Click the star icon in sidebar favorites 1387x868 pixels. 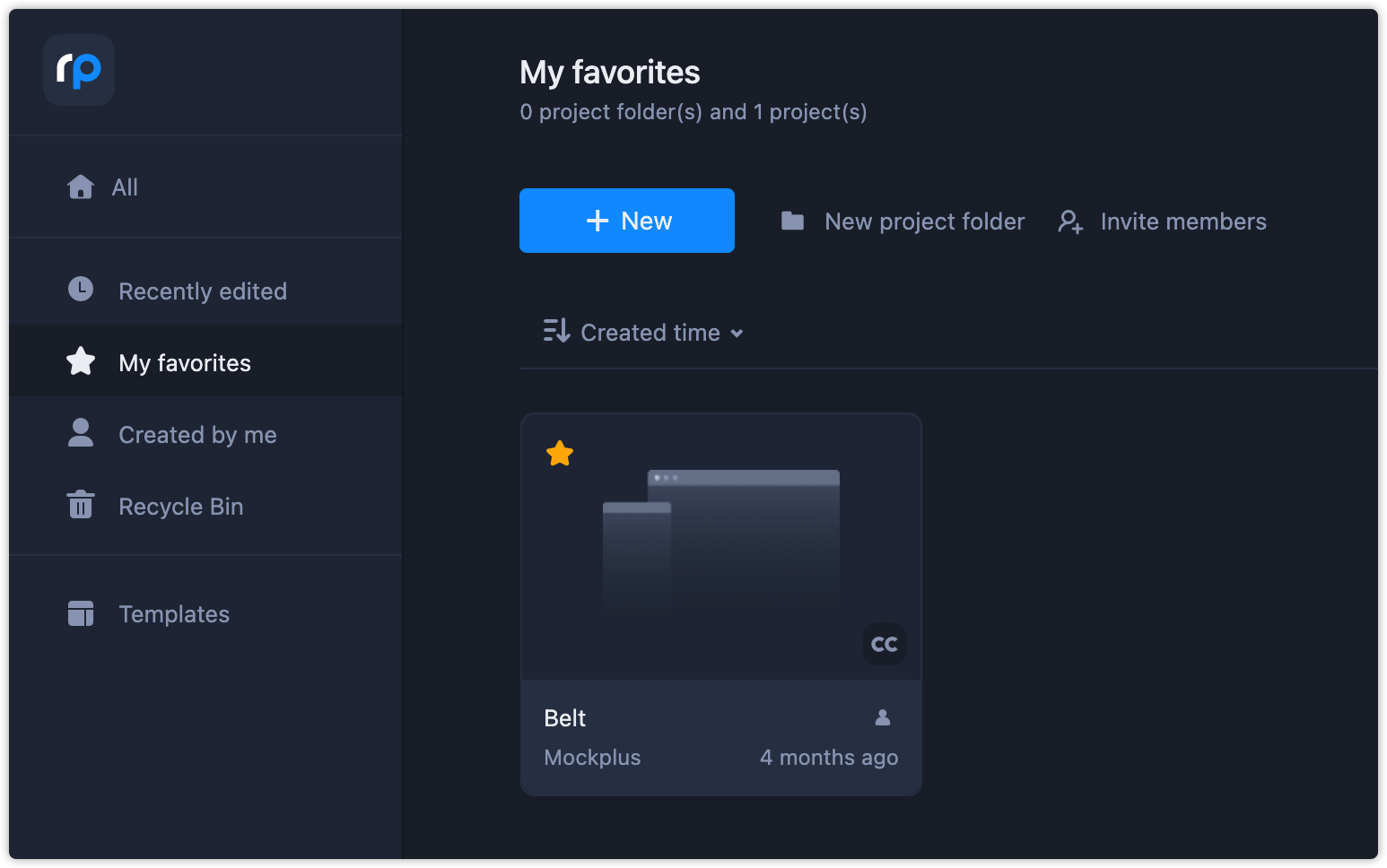pos(81,361)
